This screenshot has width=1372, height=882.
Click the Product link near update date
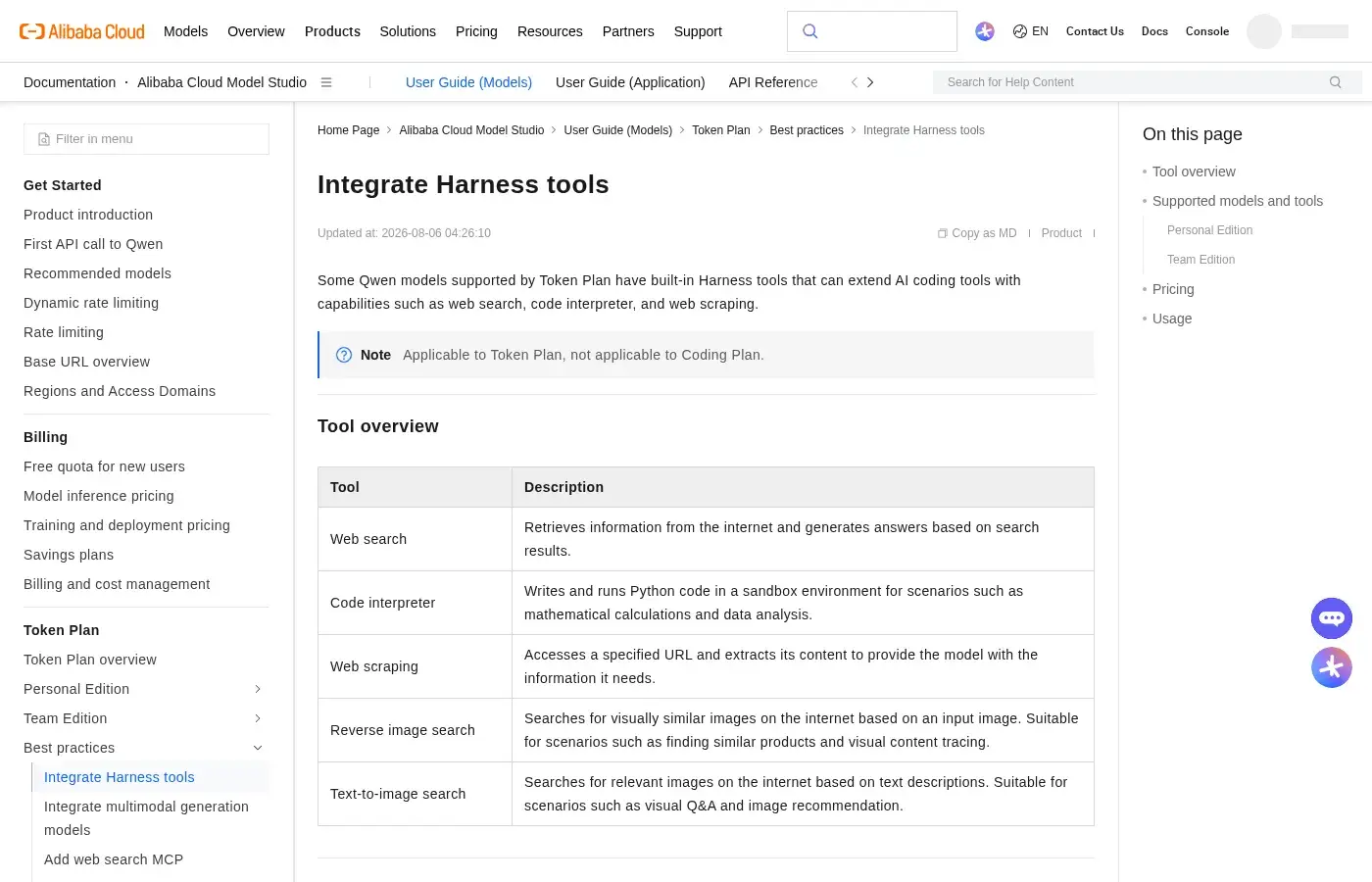click(x=1061, y=233)
